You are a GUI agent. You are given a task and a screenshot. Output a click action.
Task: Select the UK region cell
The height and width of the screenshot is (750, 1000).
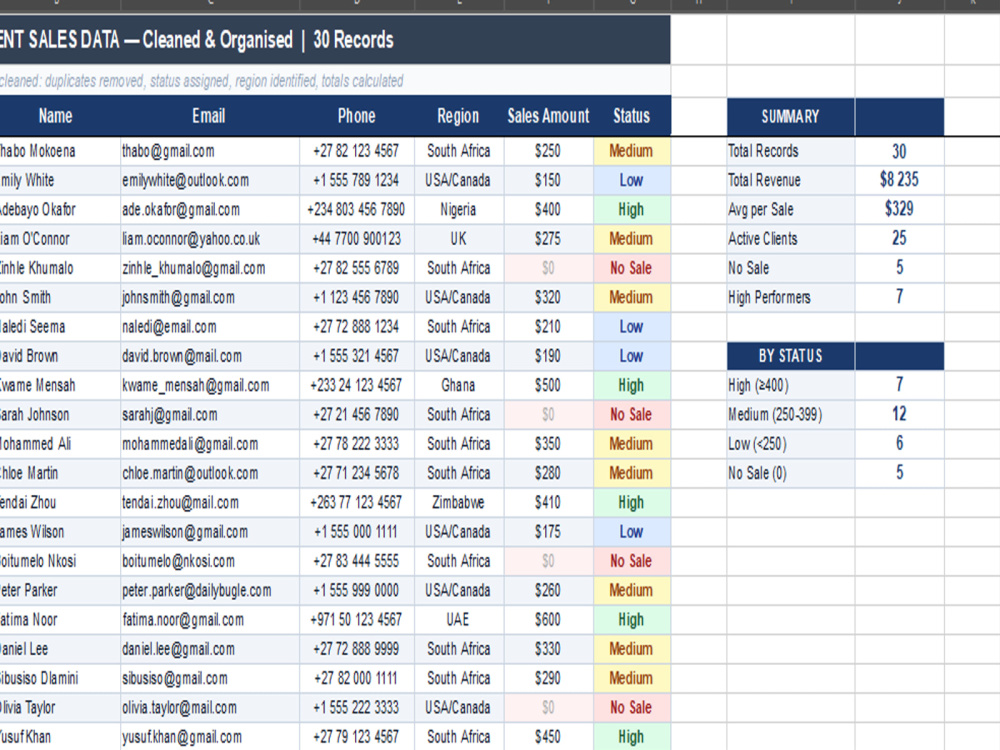[x=459, y=239]
